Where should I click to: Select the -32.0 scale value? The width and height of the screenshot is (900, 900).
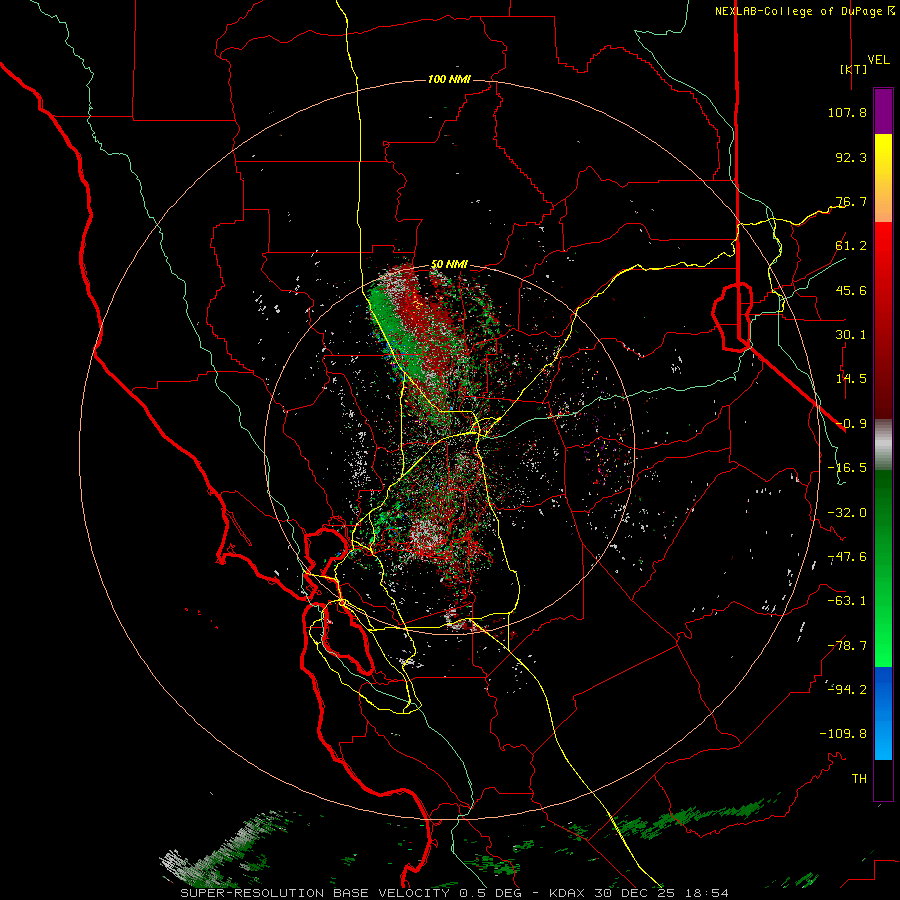[x=847, y=513]
